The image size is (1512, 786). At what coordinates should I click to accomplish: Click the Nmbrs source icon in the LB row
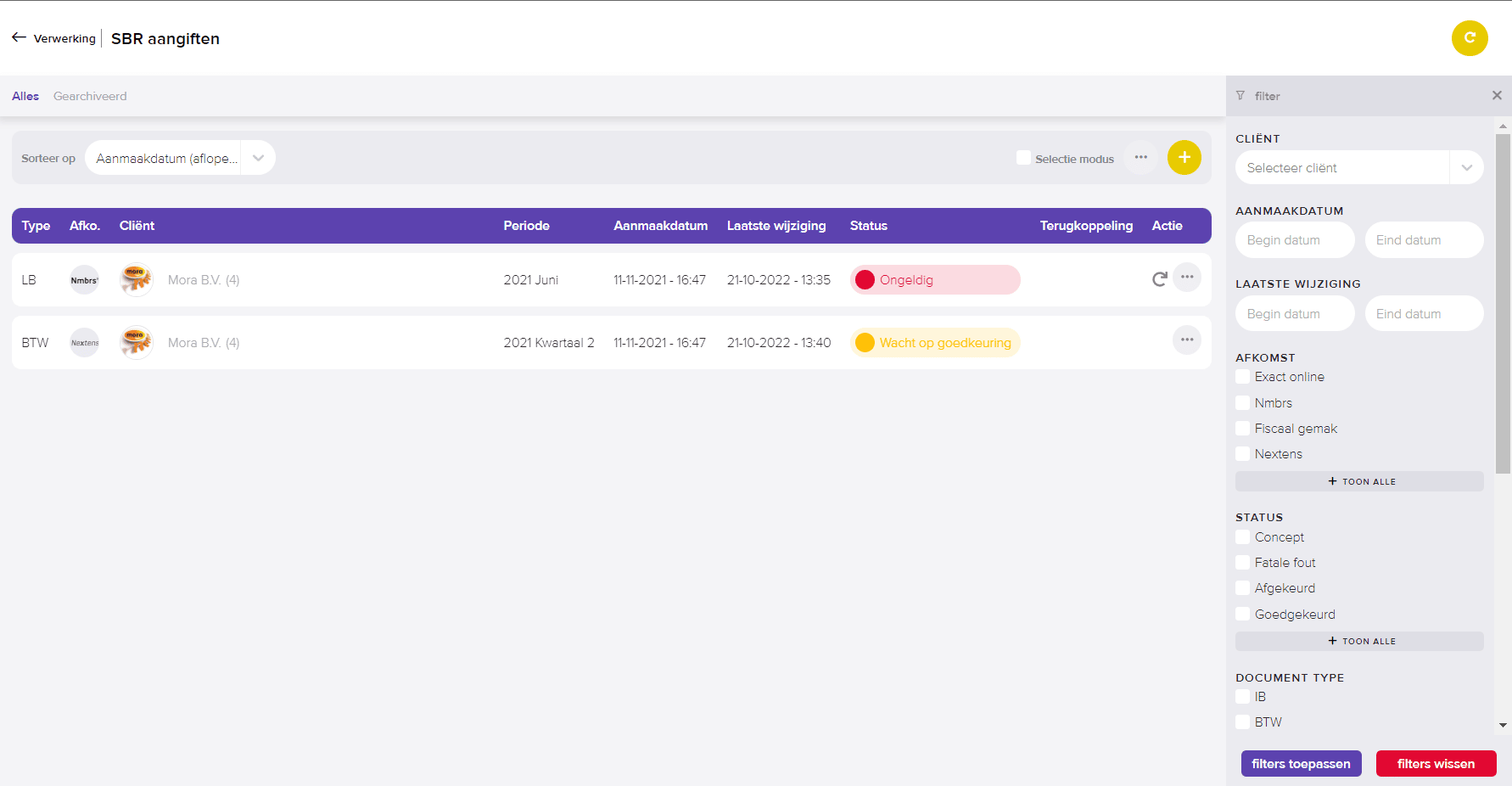[84, 280]
